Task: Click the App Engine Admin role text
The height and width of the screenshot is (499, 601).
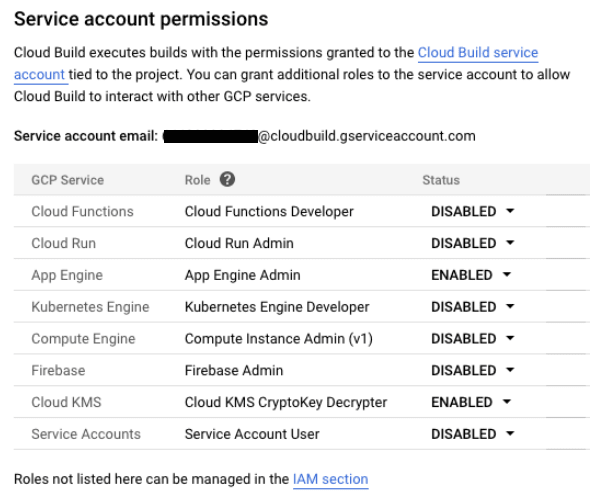Action: 243,275
